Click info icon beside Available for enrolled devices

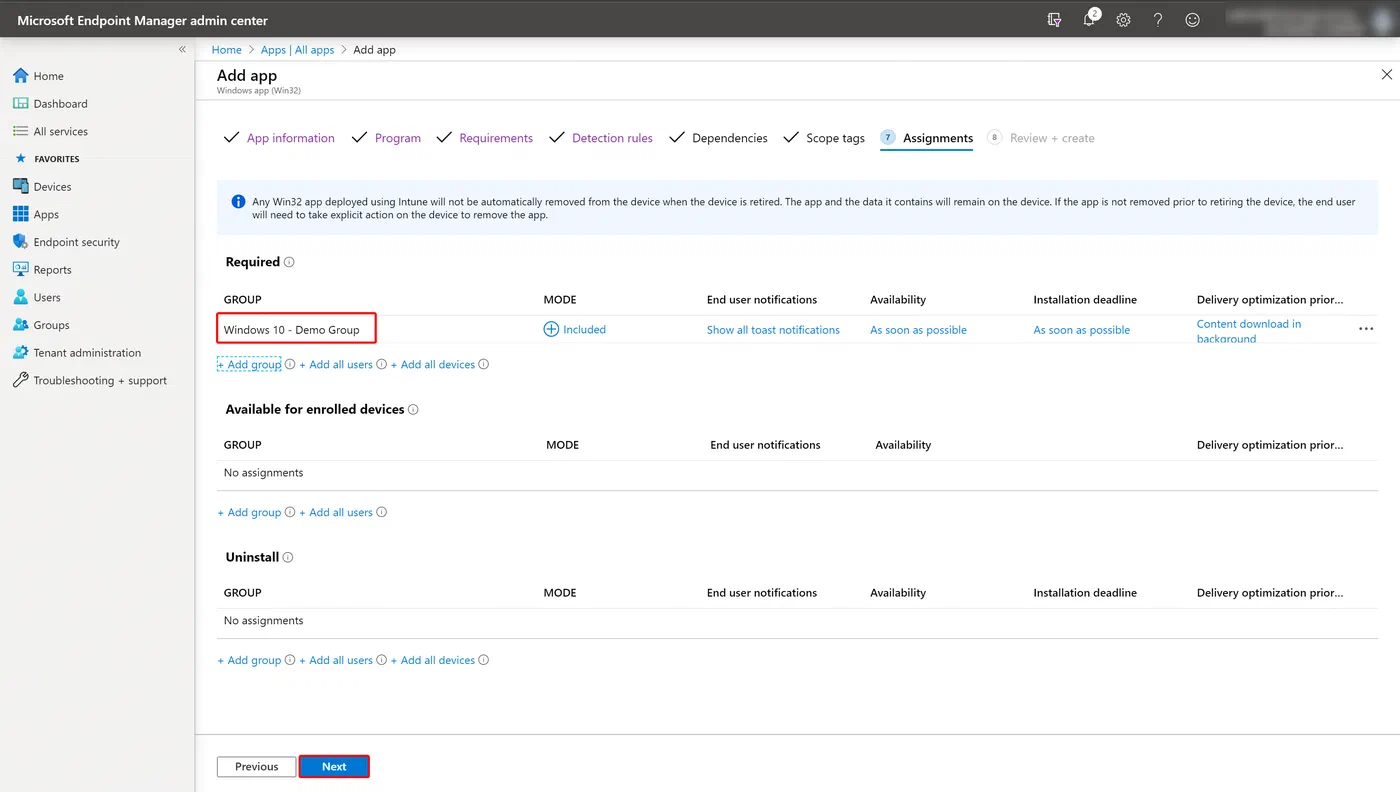[x=414, y=410]
